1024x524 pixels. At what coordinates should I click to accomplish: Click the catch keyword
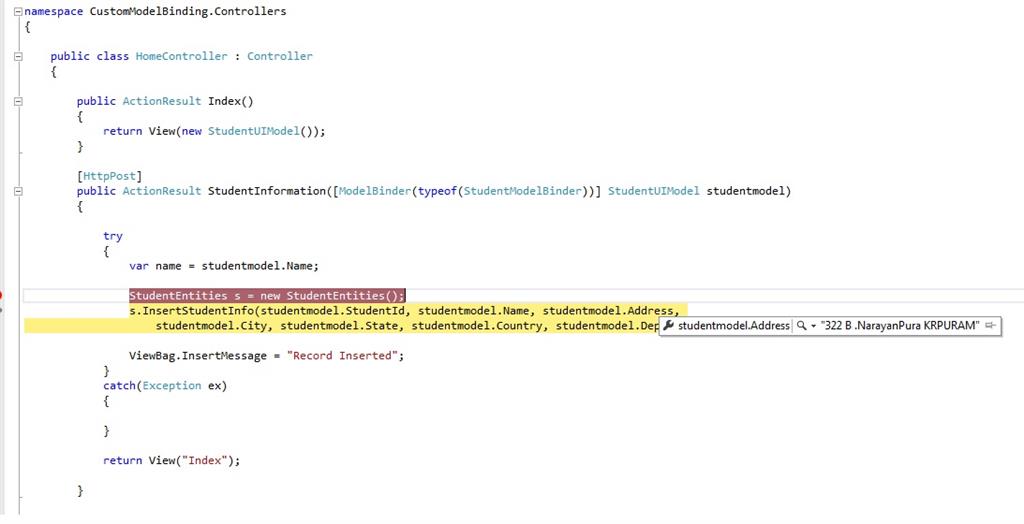point(120,385)
